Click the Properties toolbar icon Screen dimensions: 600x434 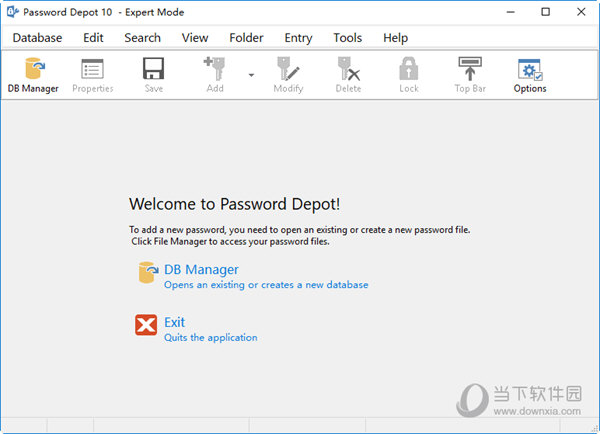tap(92, 74)
